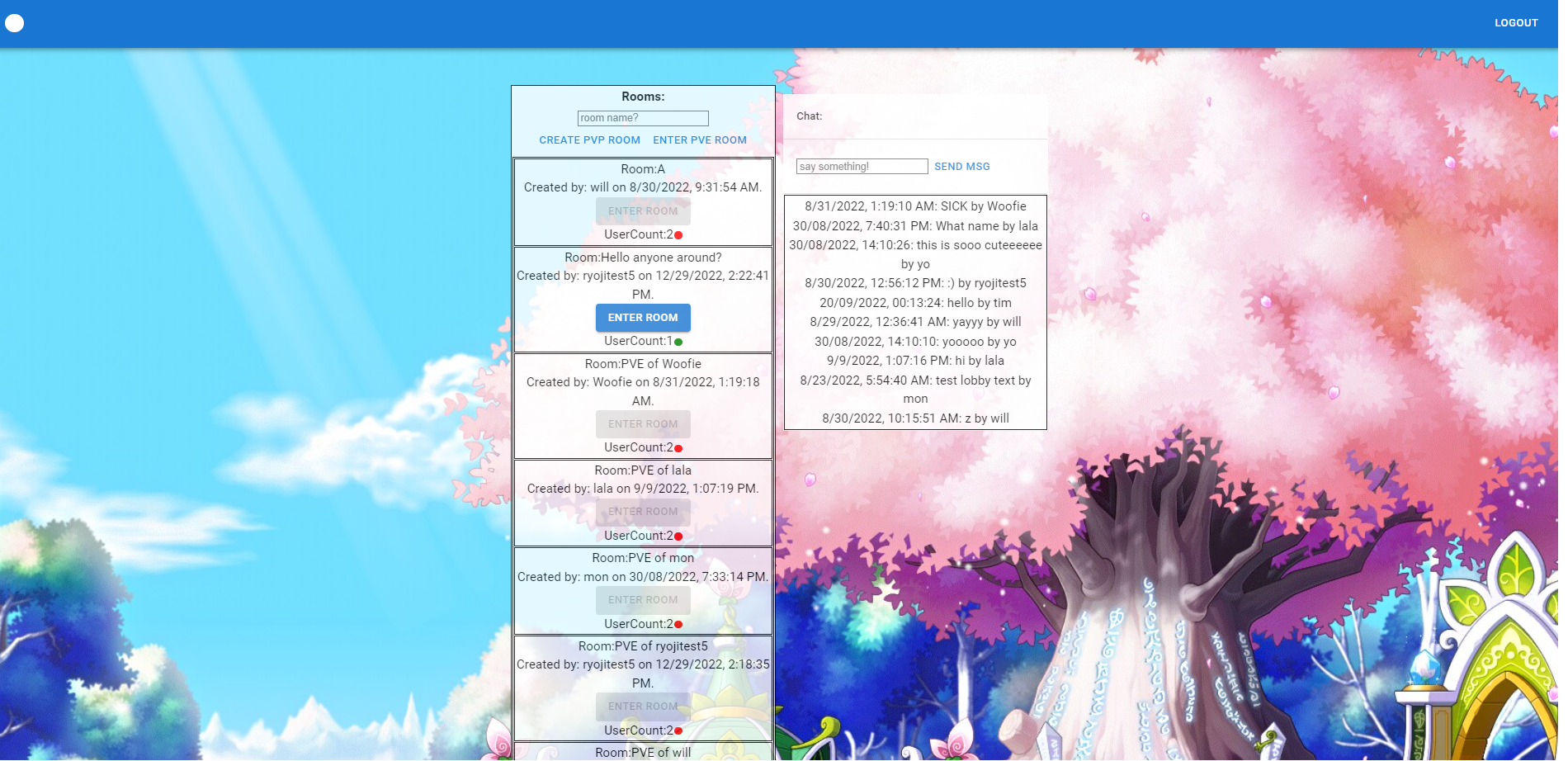Click the red status dot of Room A

point(678,235)
